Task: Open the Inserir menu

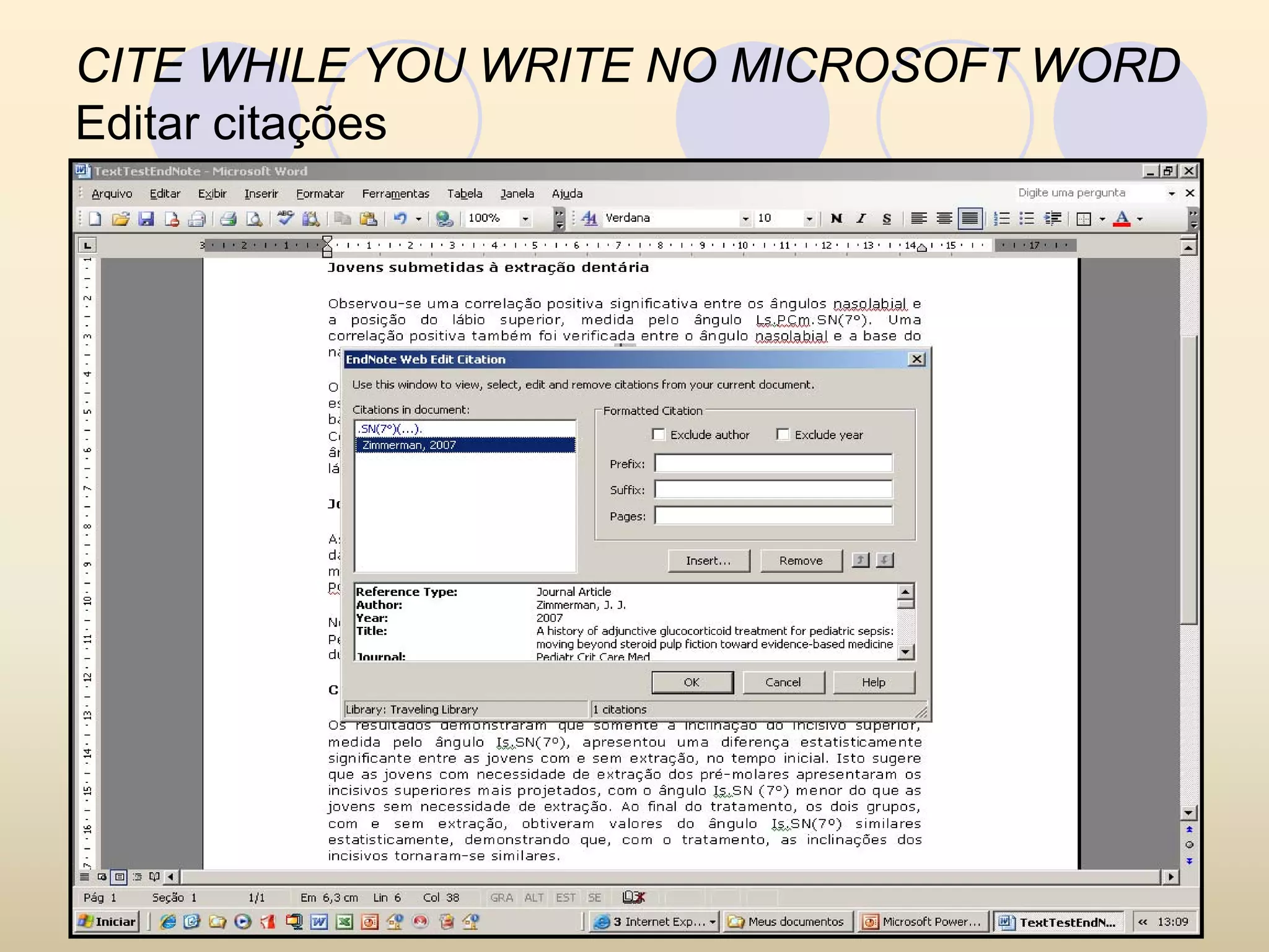Action: click(261, 194)
